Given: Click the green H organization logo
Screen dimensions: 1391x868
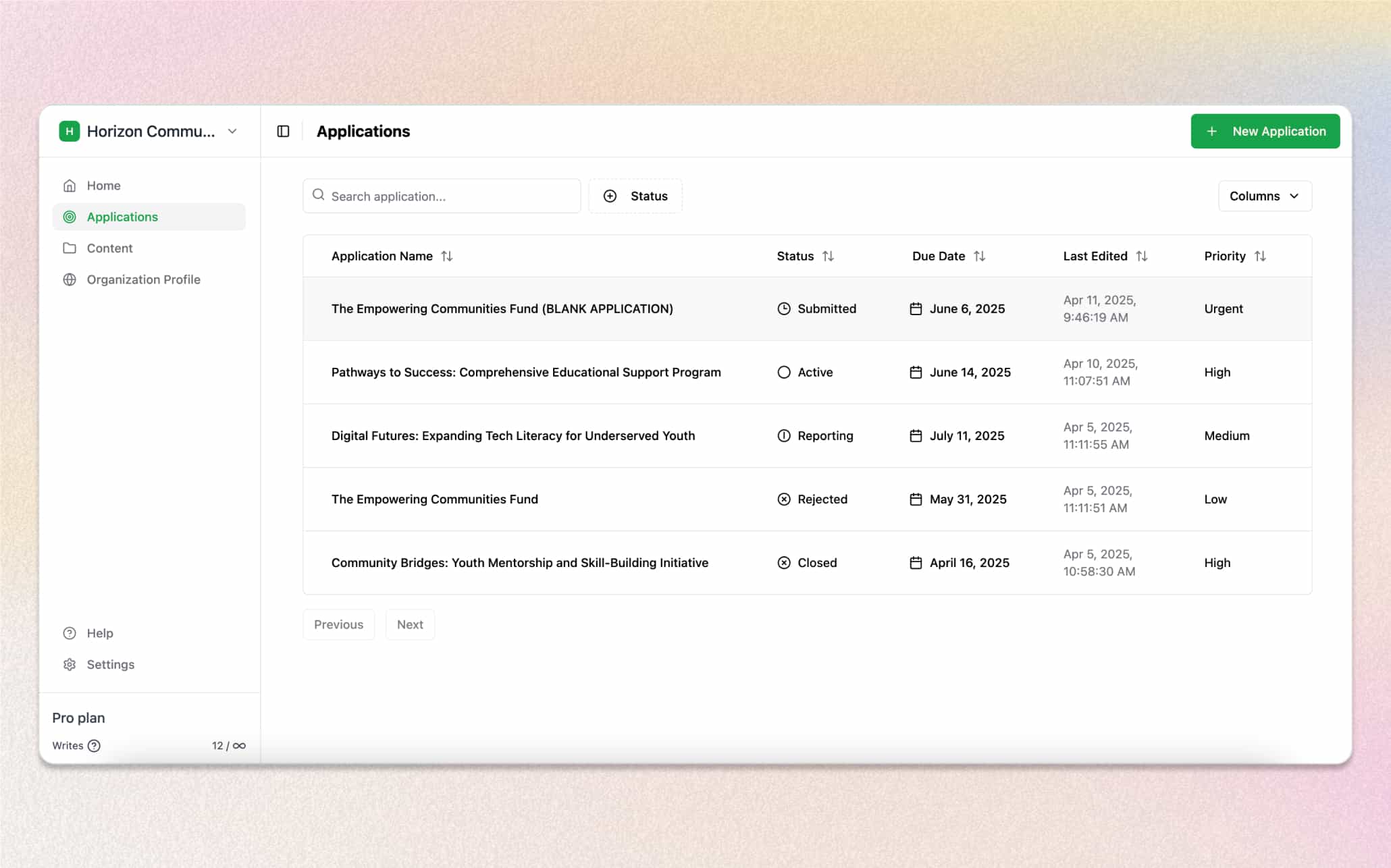Looking at the screenshot, I should tap(69, 131).
